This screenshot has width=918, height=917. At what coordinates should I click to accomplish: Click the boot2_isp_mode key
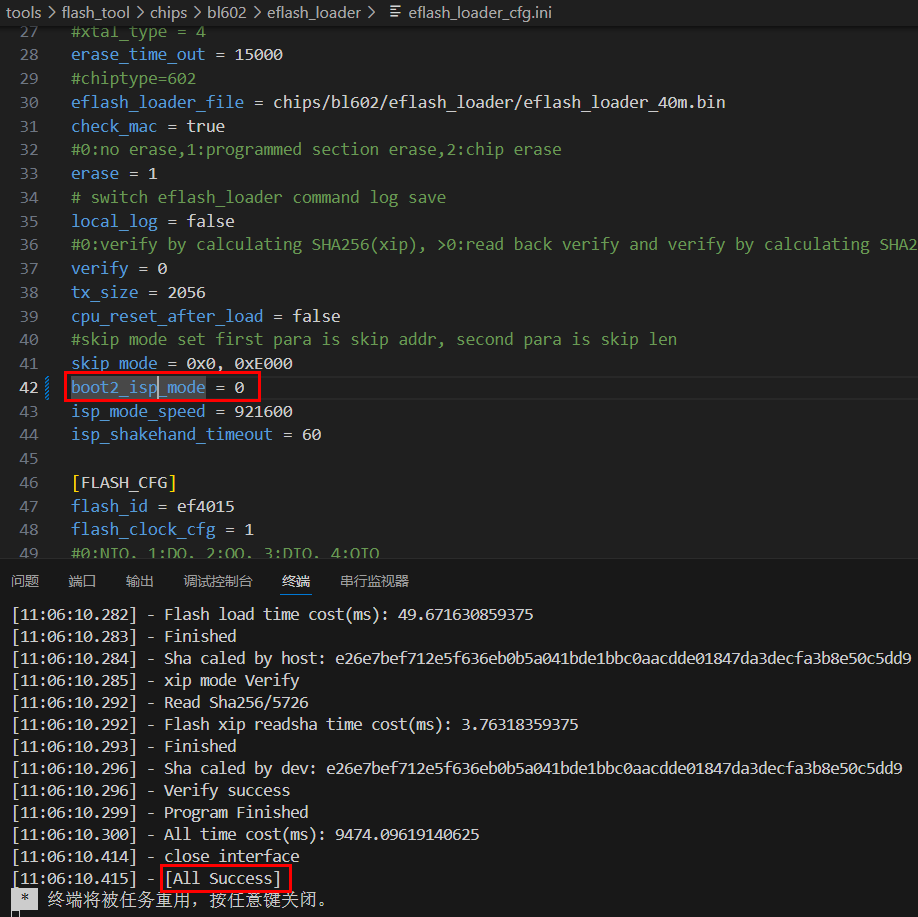coord(138,388)
